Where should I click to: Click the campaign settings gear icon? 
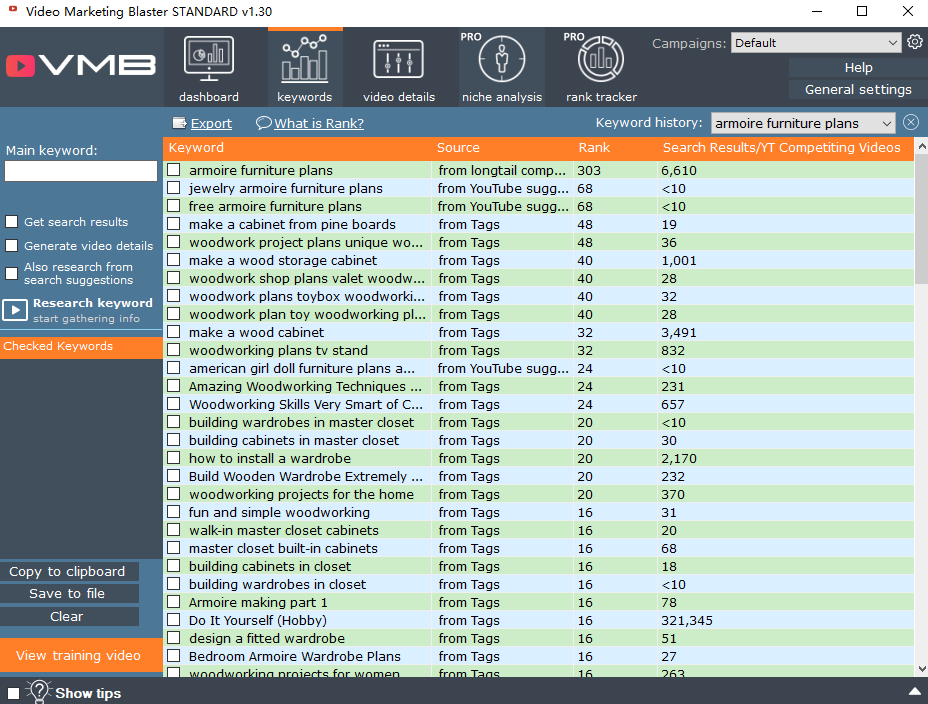tap(915, 42)
